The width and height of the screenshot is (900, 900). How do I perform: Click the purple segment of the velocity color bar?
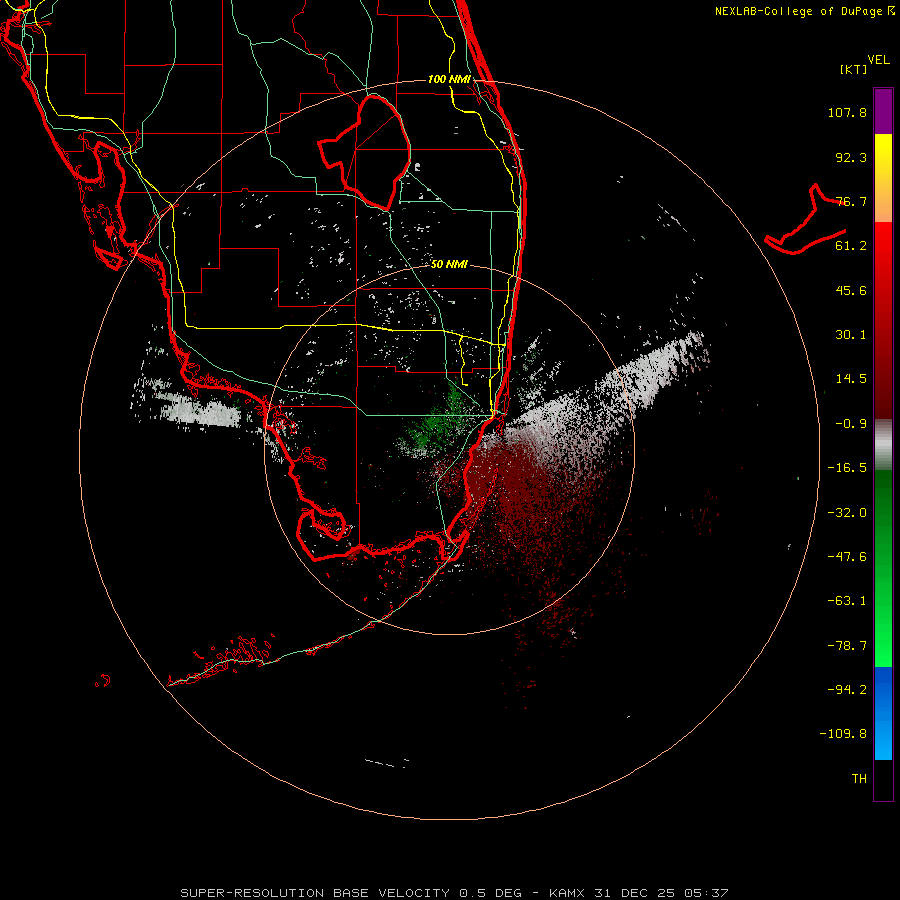(883, 111)
